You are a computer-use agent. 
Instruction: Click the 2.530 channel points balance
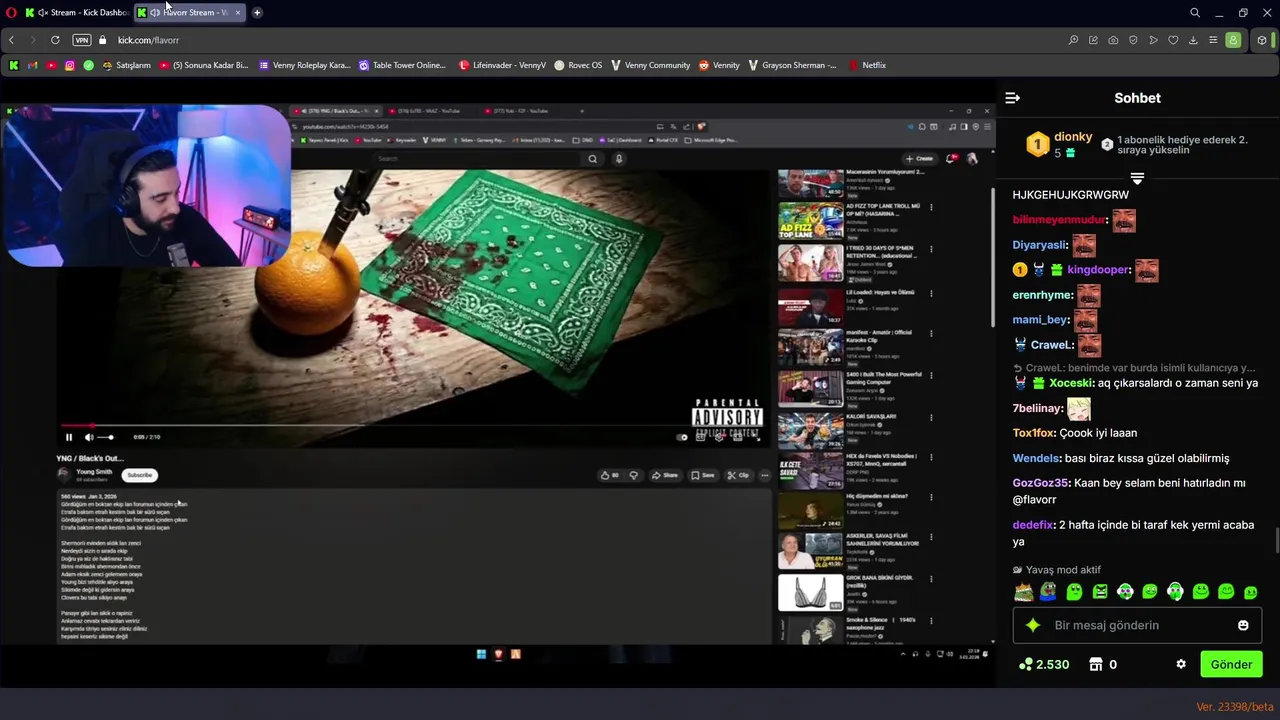tap(1044, 664)
